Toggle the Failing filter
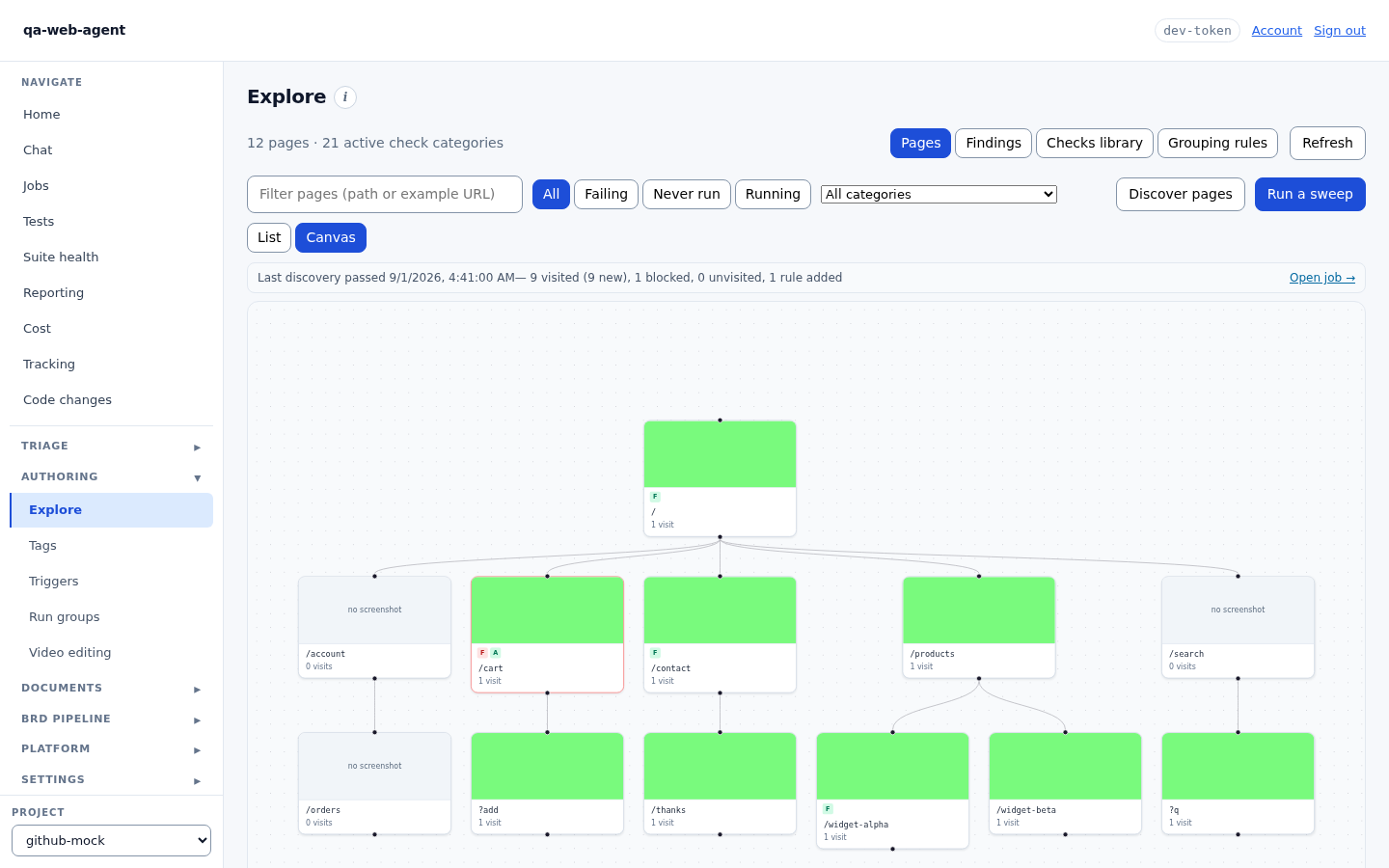The width and height of the screenshot is (1389, 868). click(x=606, y=194)
